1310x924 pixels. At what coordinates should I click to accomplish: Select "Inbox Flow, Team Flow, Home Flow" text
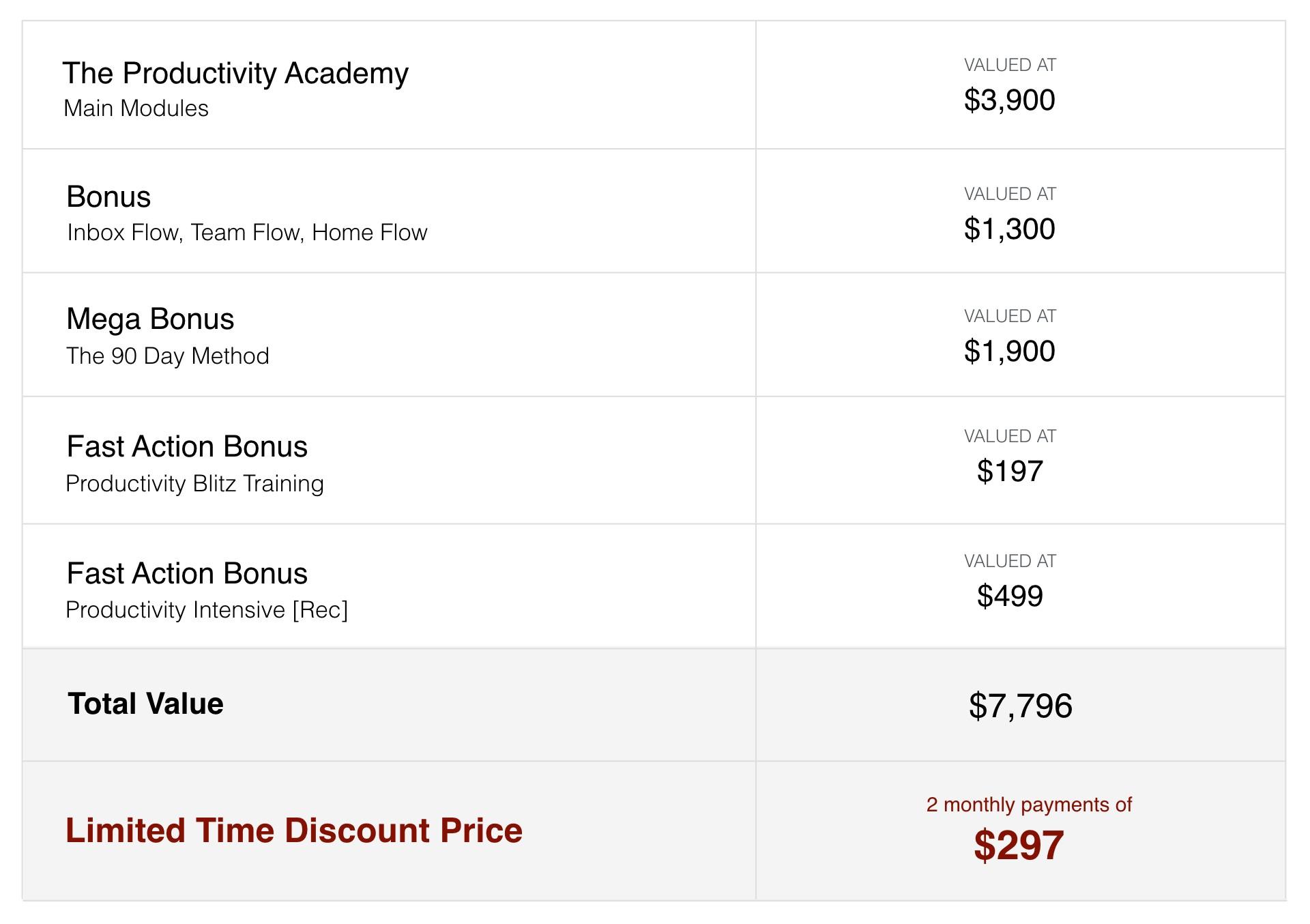point(247,233)
